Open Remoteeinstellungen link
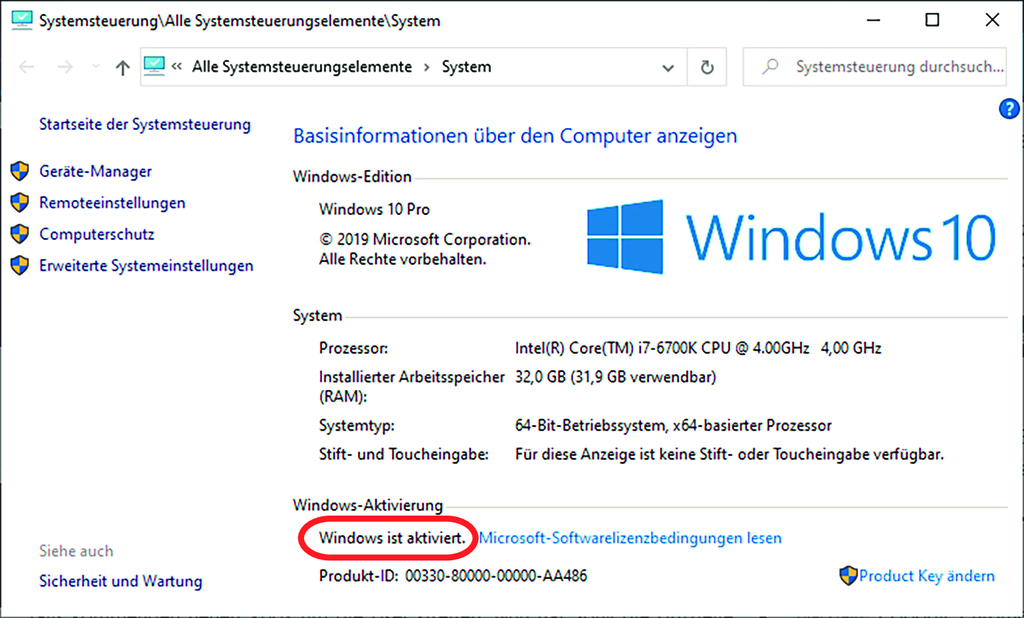Screen dimensions: 1024x618 coord(112,203)
